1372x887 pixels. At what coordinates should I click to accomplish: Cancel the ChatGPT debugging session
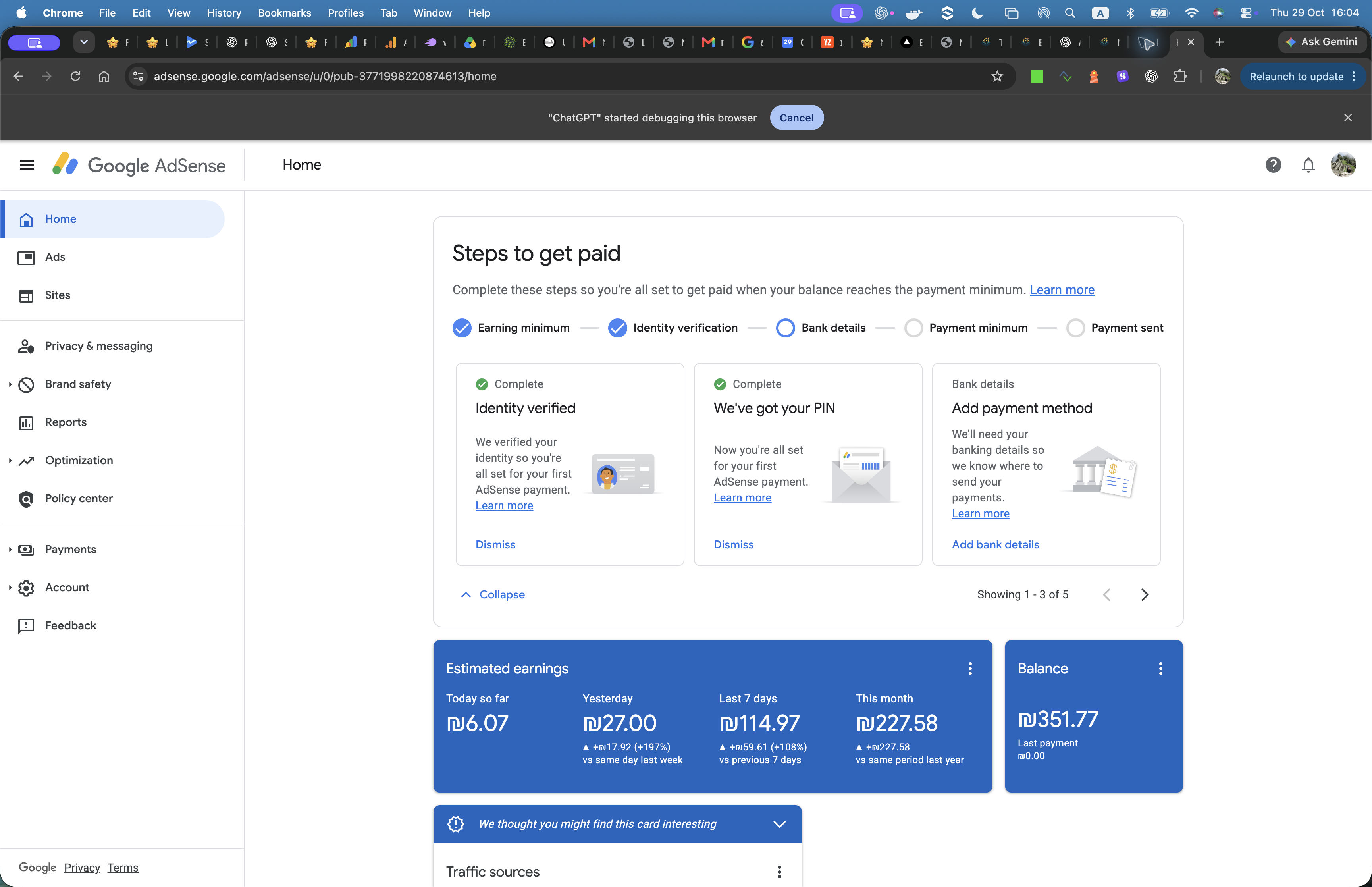click(796, 118)
